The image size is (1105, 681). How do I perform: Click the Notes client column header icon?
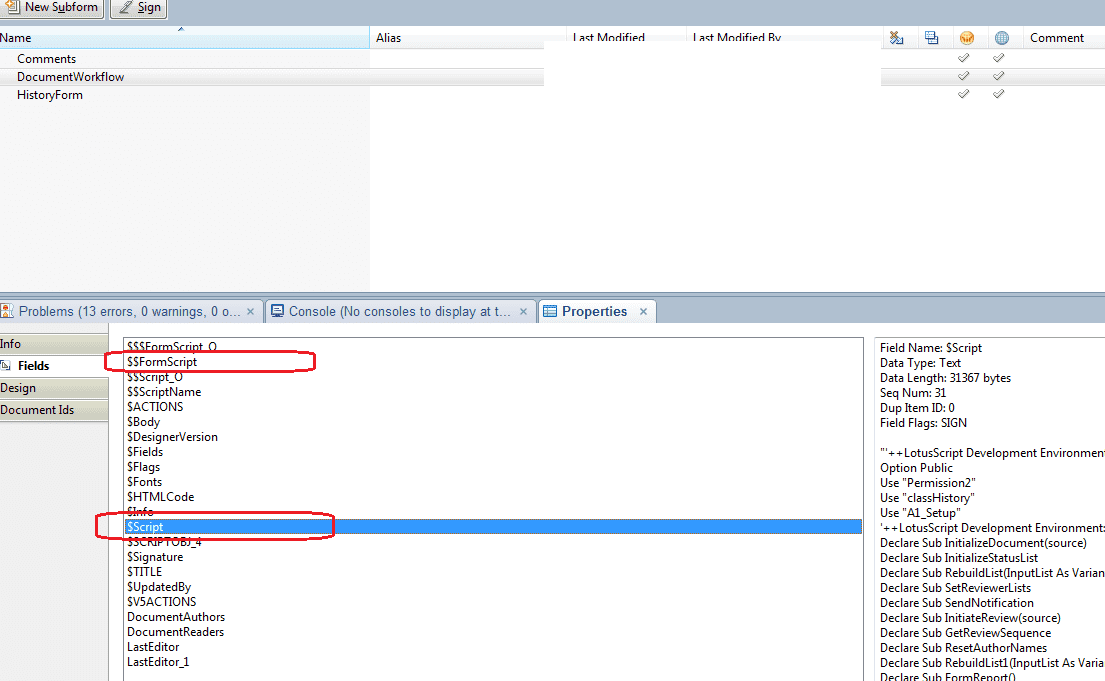(x=966, y=38)
